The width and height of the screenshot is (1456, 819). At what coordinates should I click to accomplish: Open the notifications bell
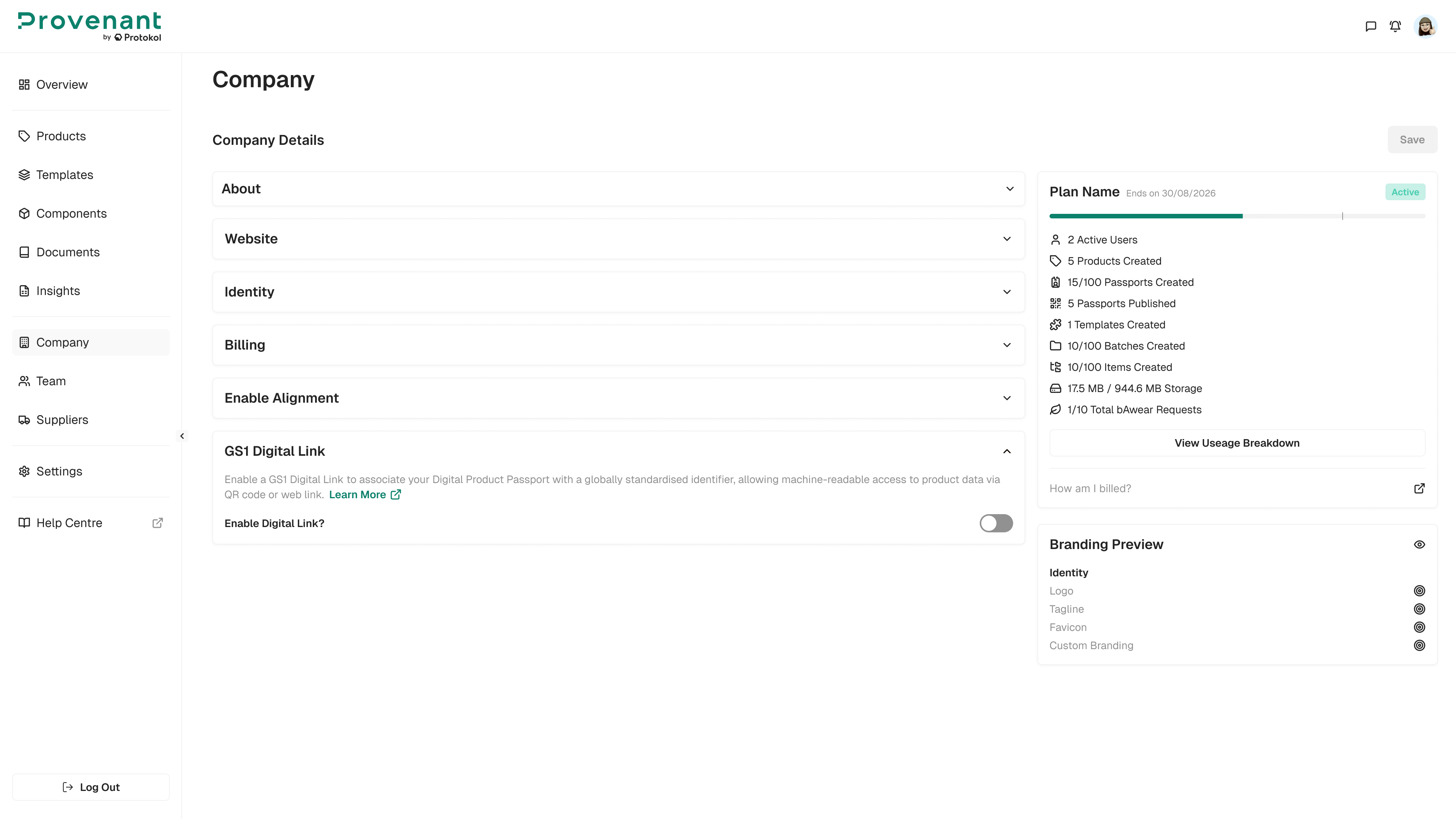(x=1395, y=26)
